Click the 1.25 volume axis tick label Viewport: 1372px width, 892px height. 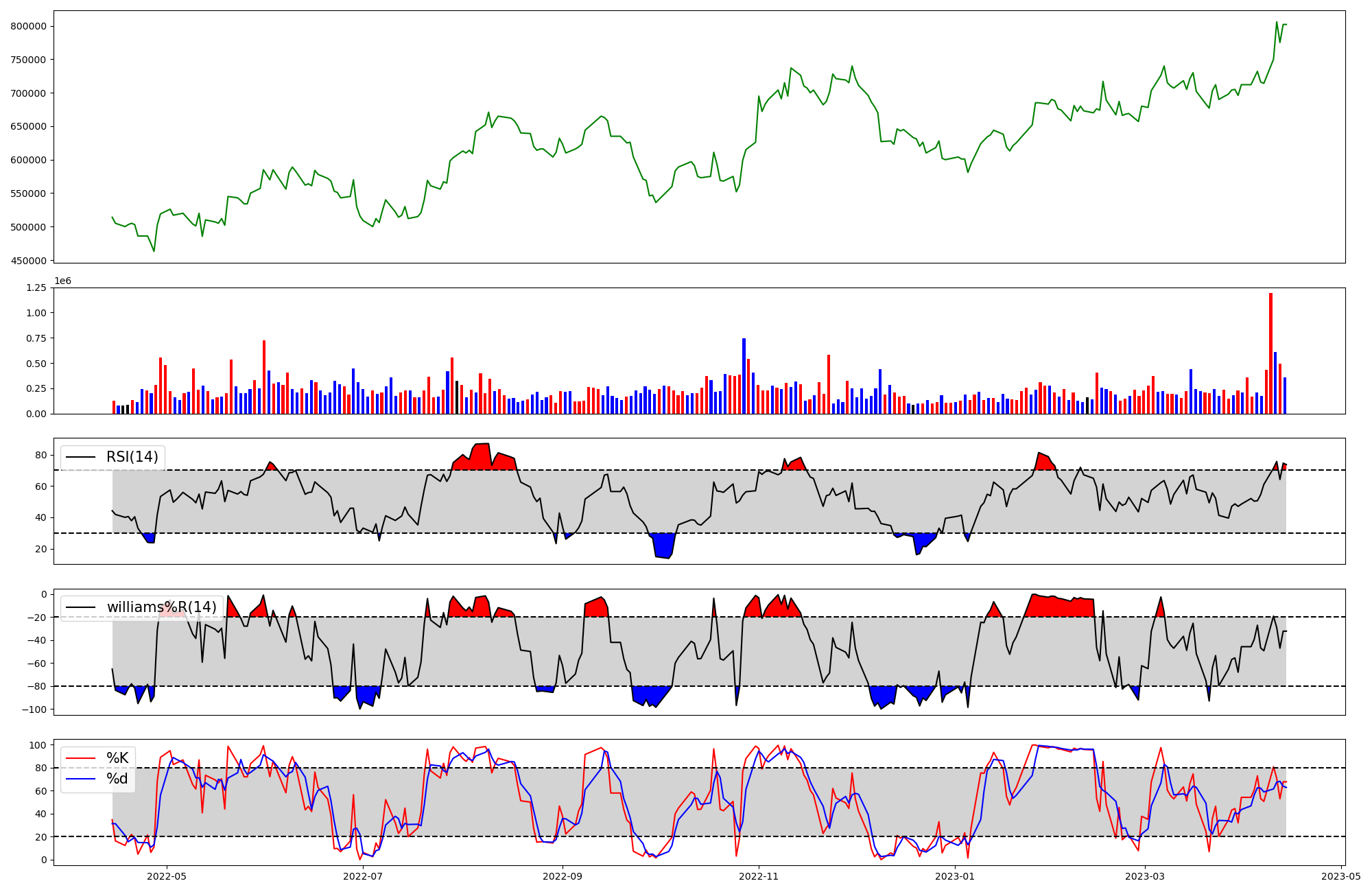tap(35, 287)
